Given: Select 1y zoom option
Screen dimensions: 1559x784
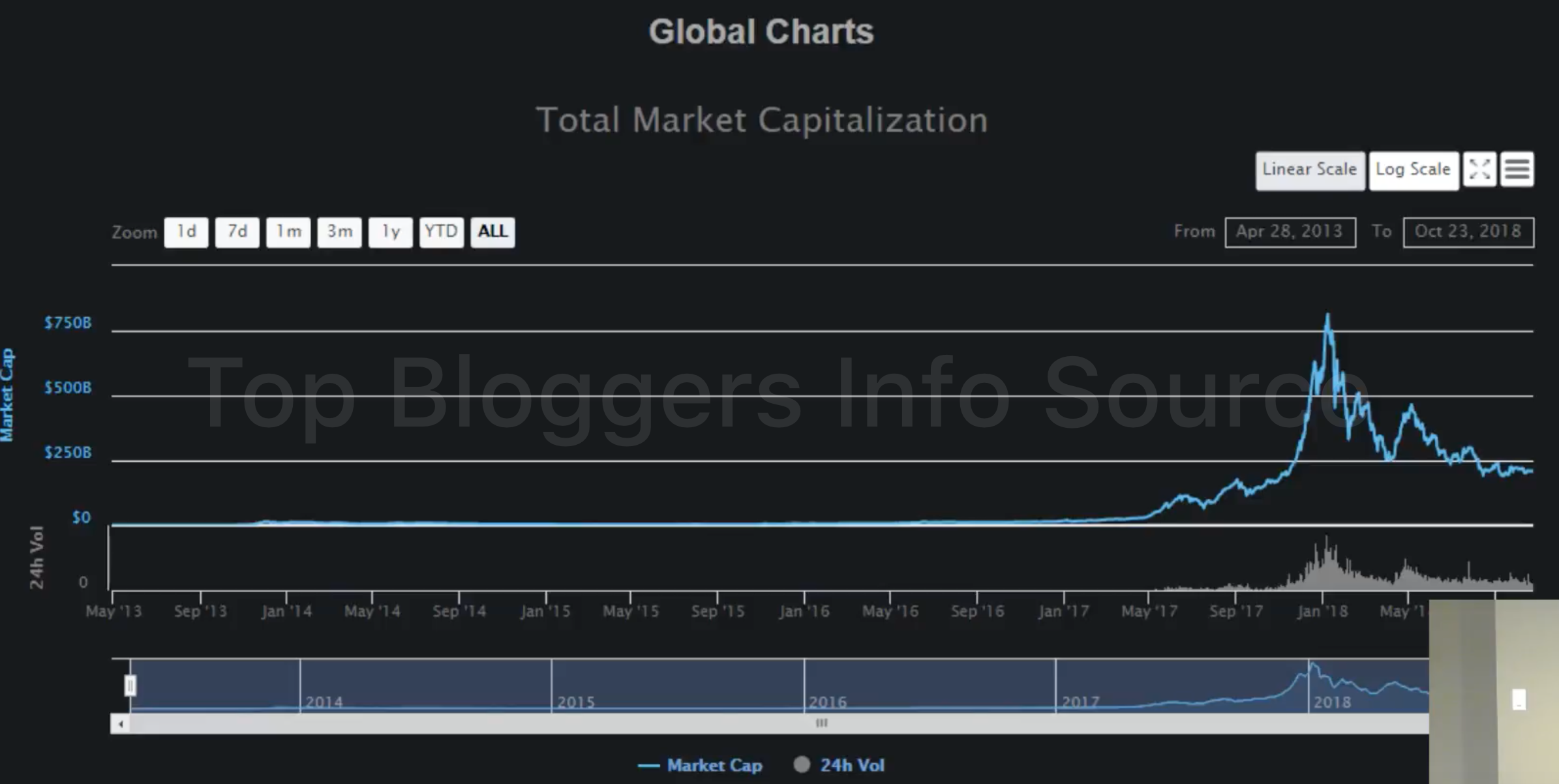Looking at the screenshot, I should click(x=390, y=232).
